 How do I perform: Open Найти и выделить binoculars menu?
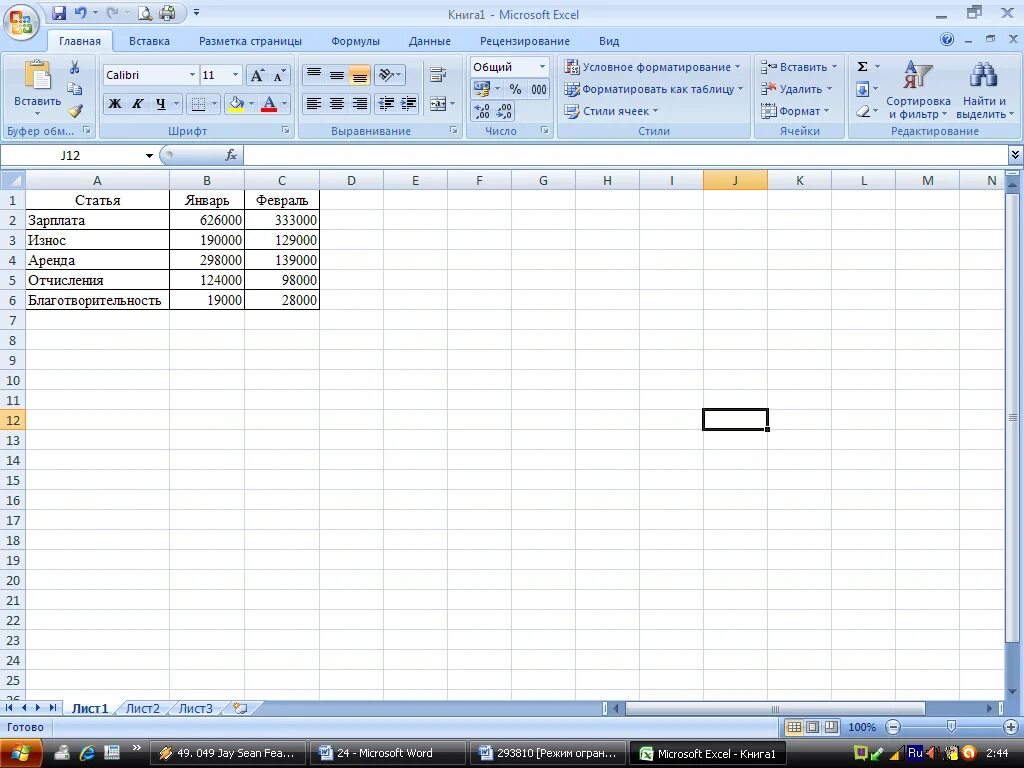(x=984, y=89)
